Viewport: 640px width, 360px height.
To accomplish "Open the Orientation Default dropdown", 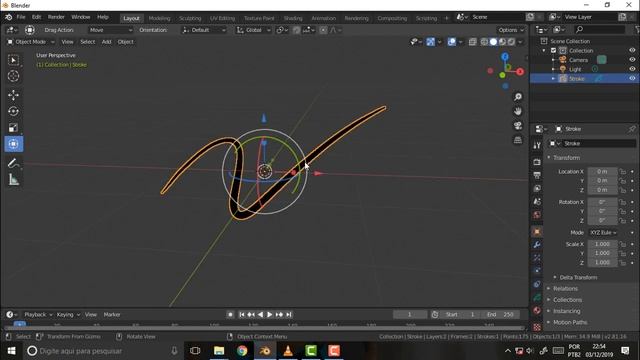I will [x=204, y=30].
